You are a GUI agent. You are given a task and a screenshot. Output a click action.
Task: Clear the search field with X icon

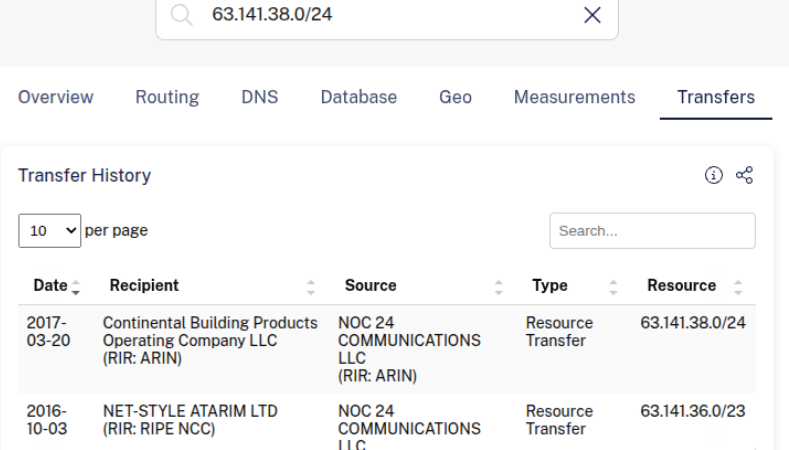[x=592, y=15]
